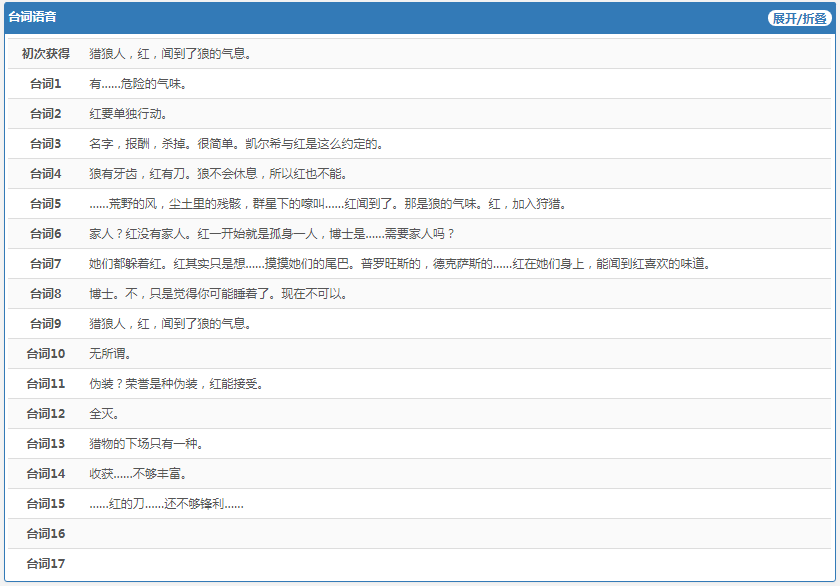
Task: Click the 台词9 row label
Action: coord(46,324)
